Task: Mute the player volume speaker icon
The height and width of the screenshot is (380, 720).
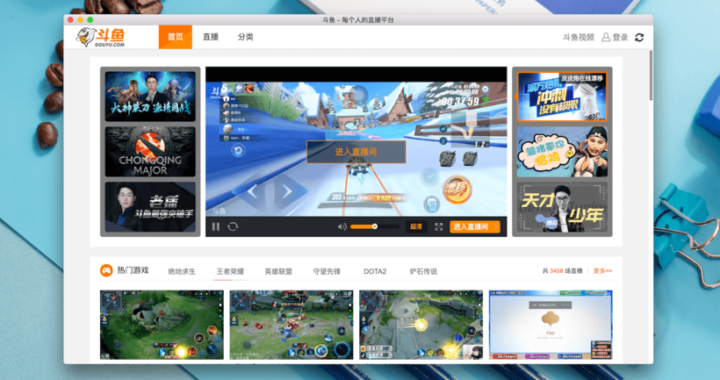Action: [342, 227]
